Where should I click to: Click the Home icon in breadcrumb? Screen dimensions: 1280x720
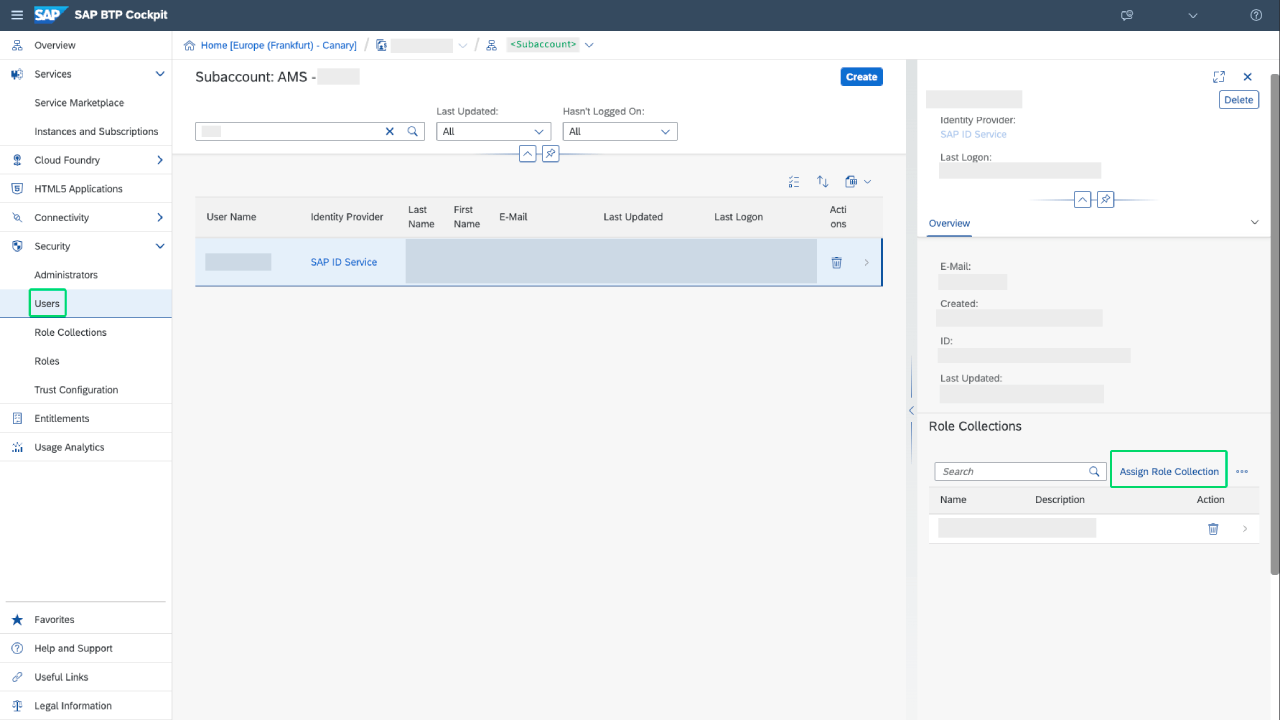click(189, 45)
